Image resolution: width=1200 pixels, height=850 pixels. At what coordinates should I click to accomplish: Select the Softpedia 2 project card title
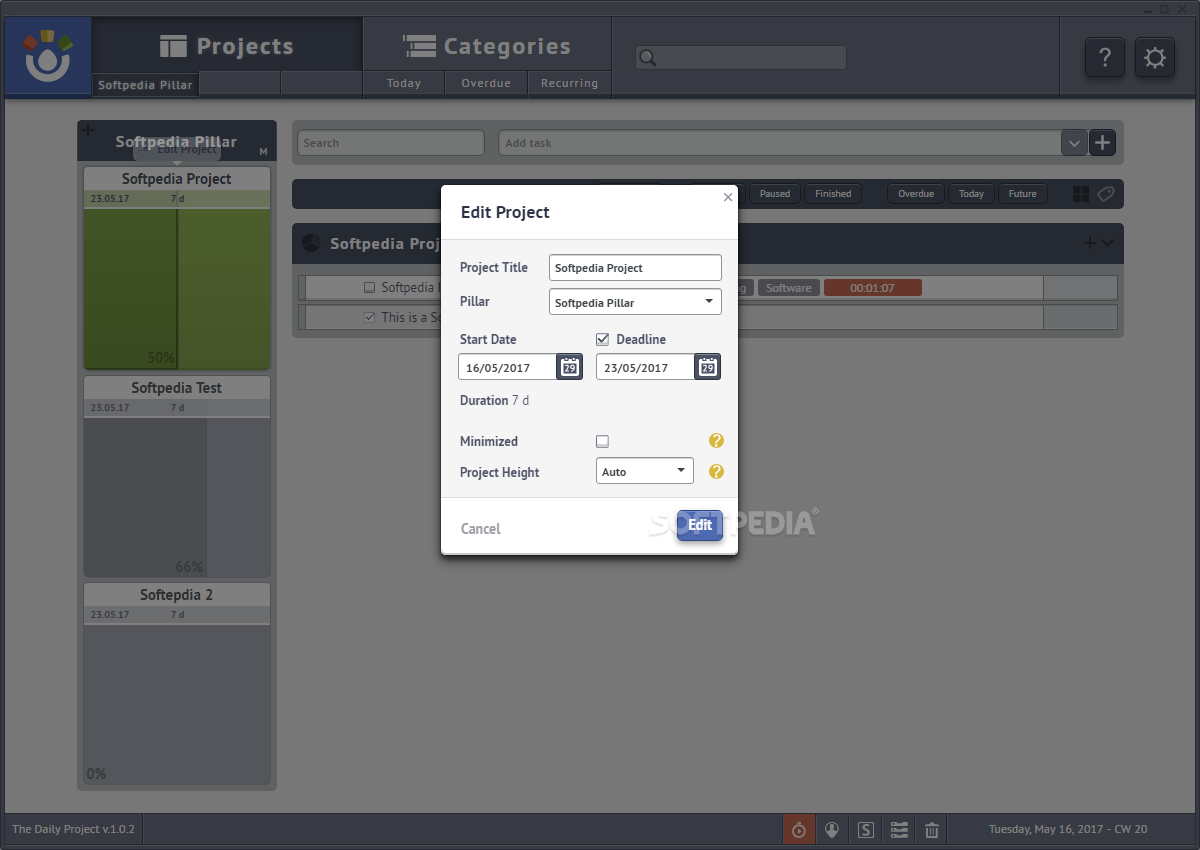coord(177,595)
